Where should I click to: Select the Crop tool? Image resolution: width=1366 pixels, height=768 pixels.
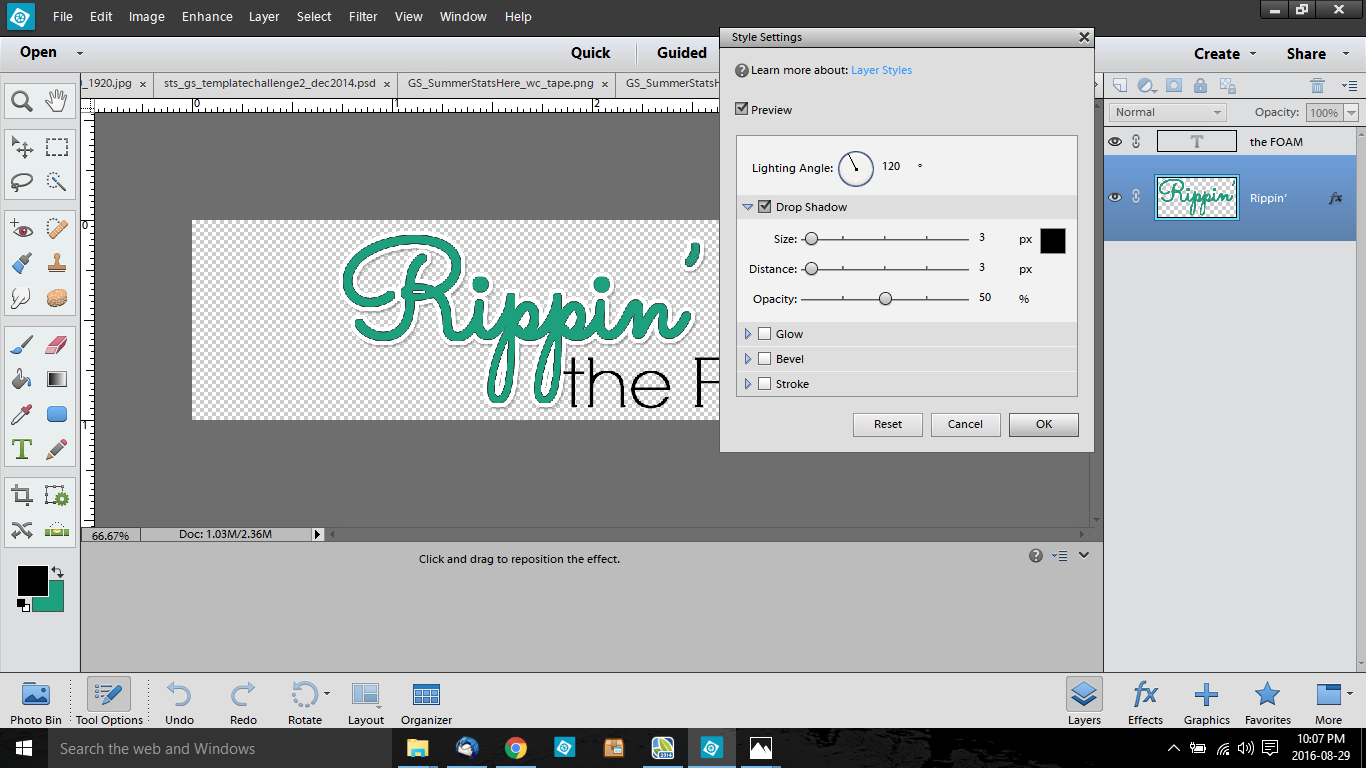click(x=21, y=494)
